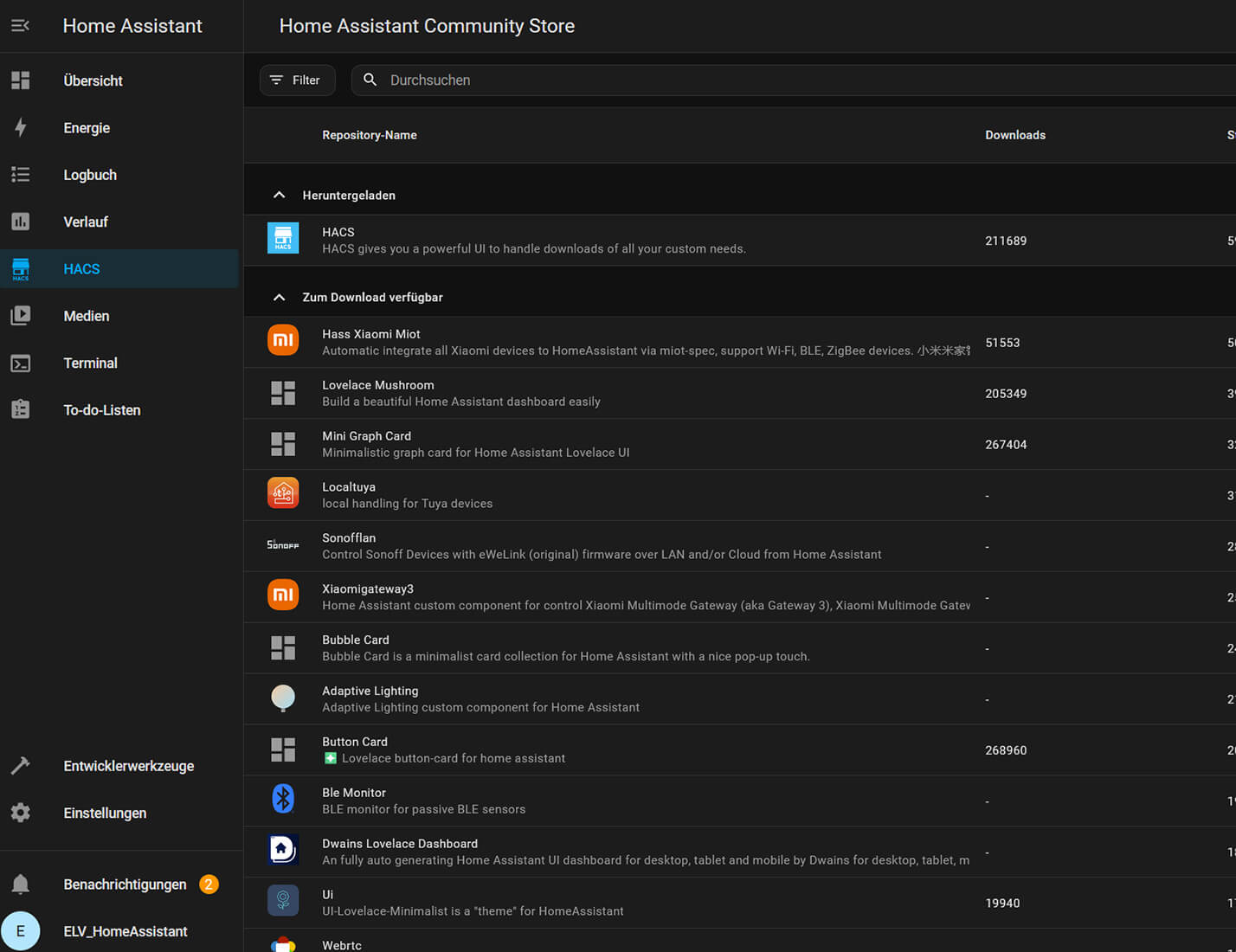Go to Übersicht in the sidebar

pyautogui.click(x=93, y=81)
